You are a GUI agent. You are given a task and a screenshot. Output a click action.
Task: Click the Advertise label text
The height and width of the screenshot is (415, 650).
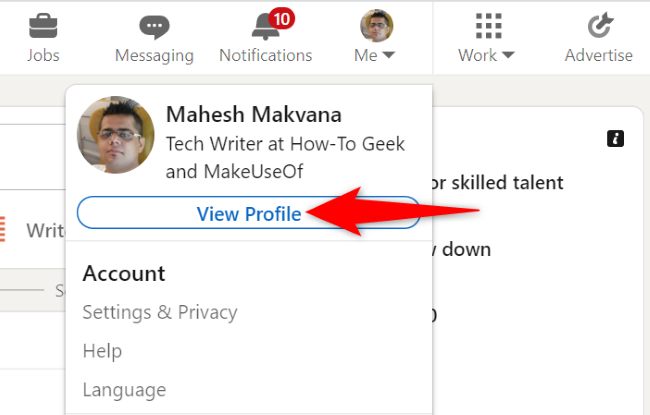tap(598, 56)
